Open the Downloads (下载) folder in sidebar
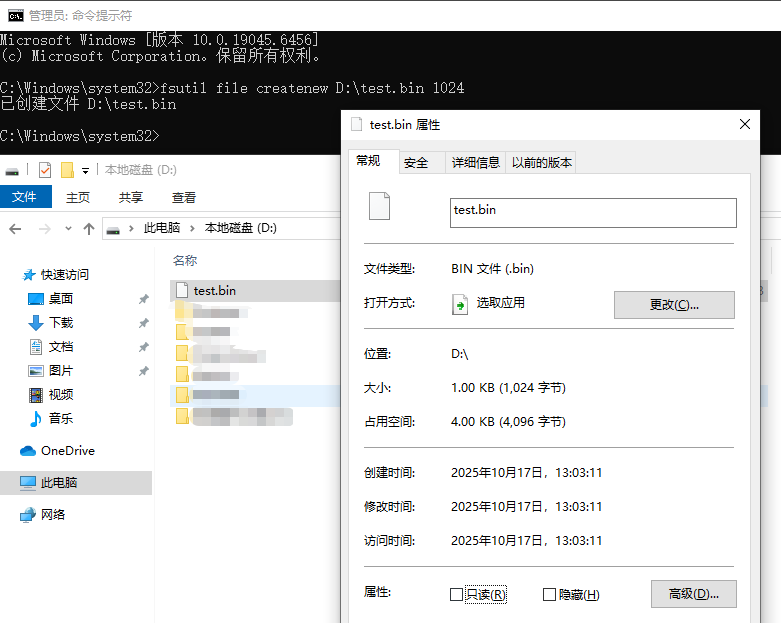The width and height of the screenshot is (781, 623). pos(60,323)
